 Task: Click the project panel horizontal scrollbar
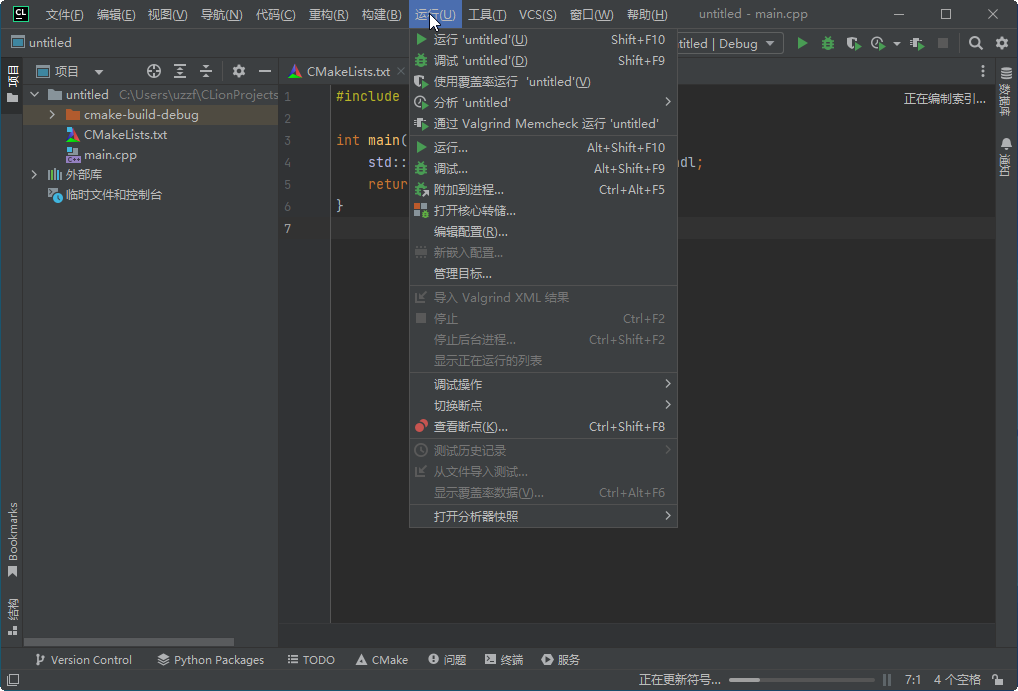point(129,642)
